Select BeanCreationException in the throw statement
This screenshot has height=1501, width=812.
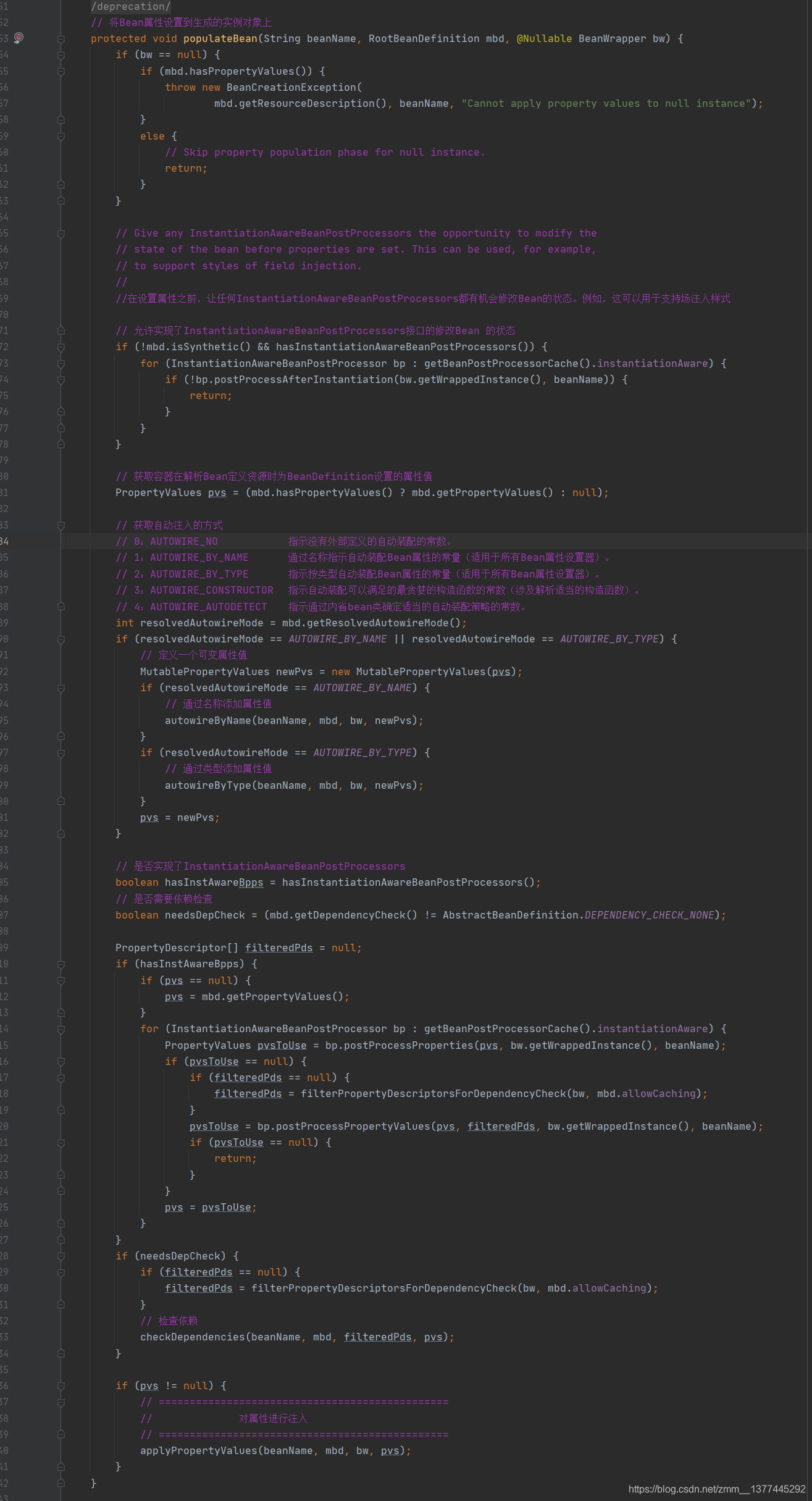coord(291,87)
